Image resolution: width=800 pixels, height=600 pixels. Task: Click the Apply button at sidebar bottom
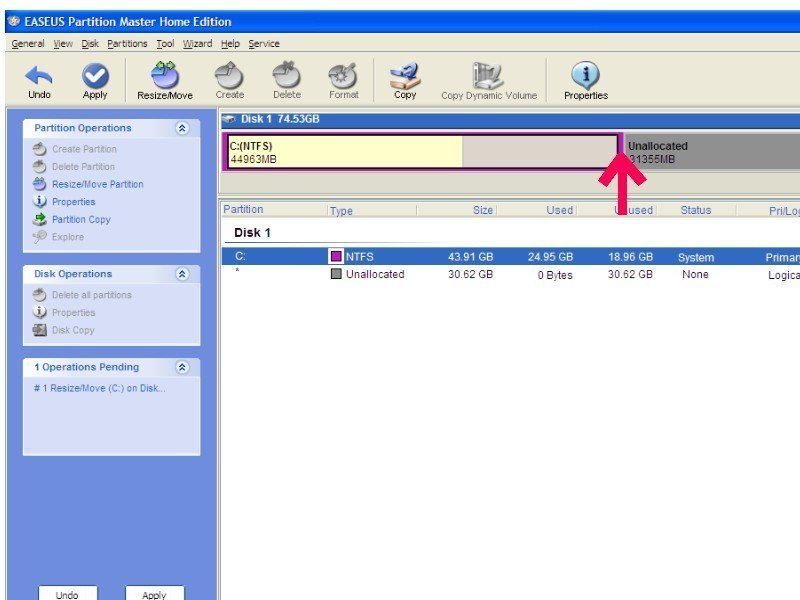pos(154,593)
